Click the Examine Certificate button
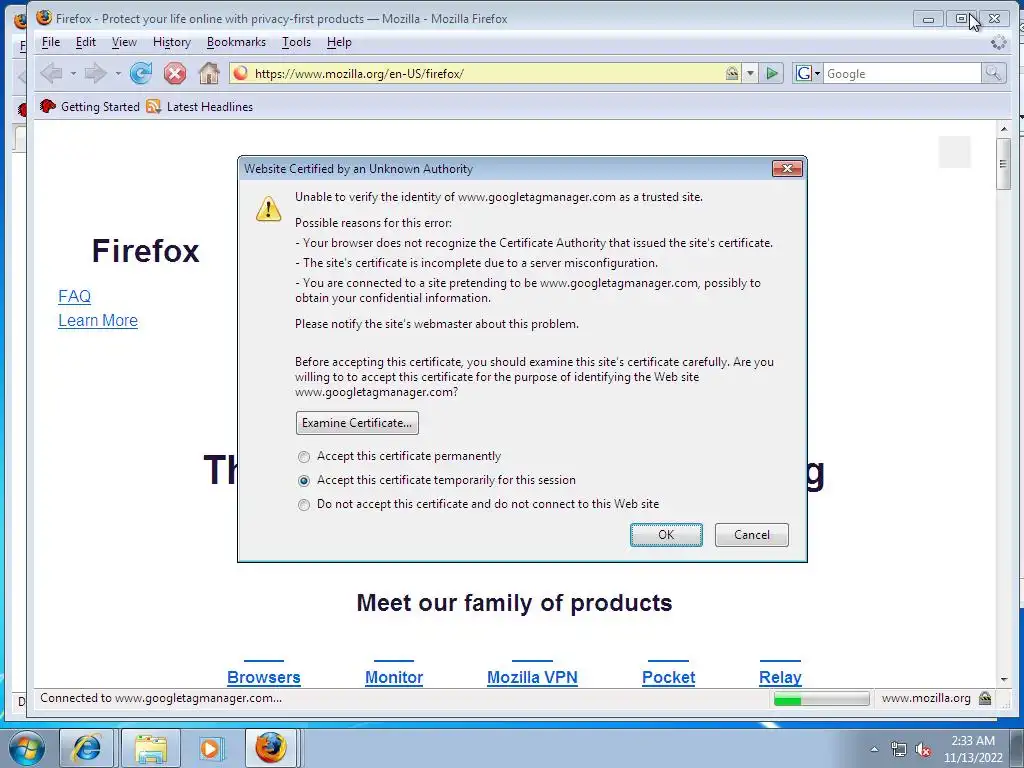This screenshot has width=1024, height=768. pyautogui.click(x=357, y=423)
